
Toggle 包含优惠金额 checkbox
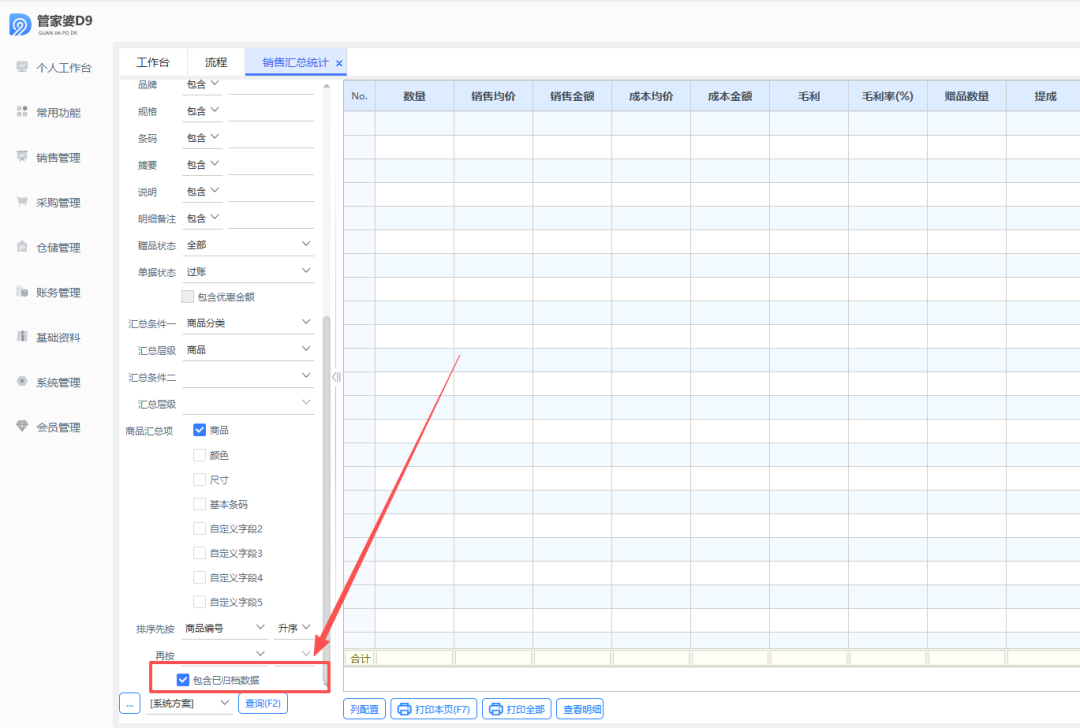point(187,297)
